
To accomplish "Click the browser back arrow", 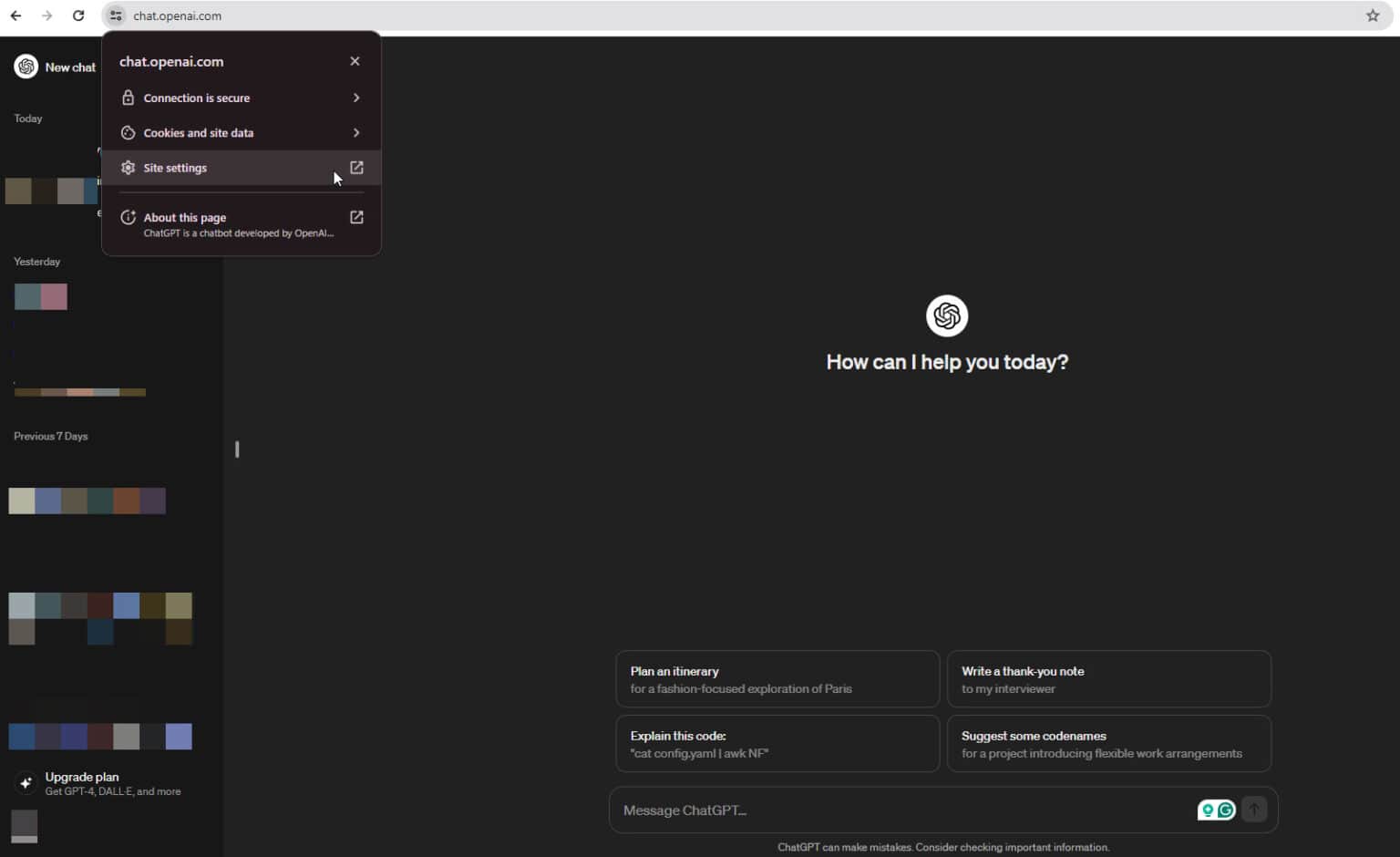I will [x=15, y=15].
